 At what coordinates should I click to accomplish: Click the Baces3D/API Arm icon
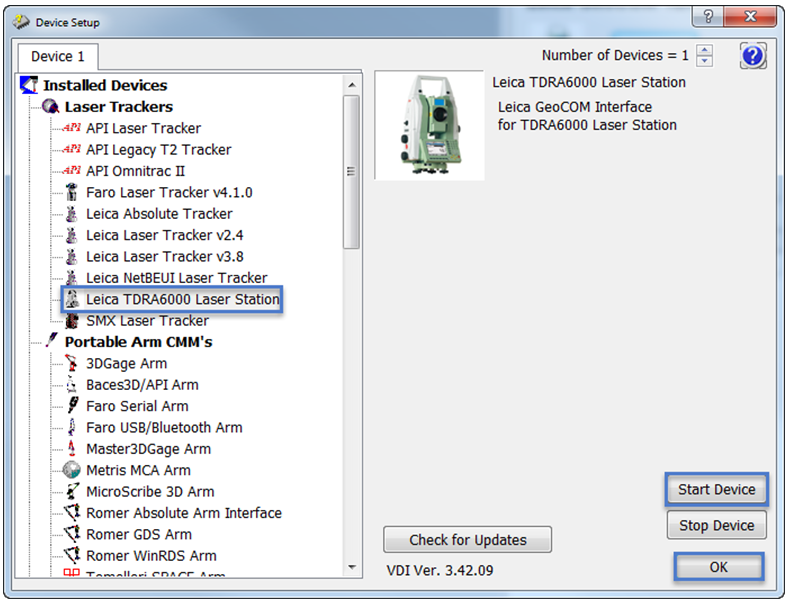[72, 384]
